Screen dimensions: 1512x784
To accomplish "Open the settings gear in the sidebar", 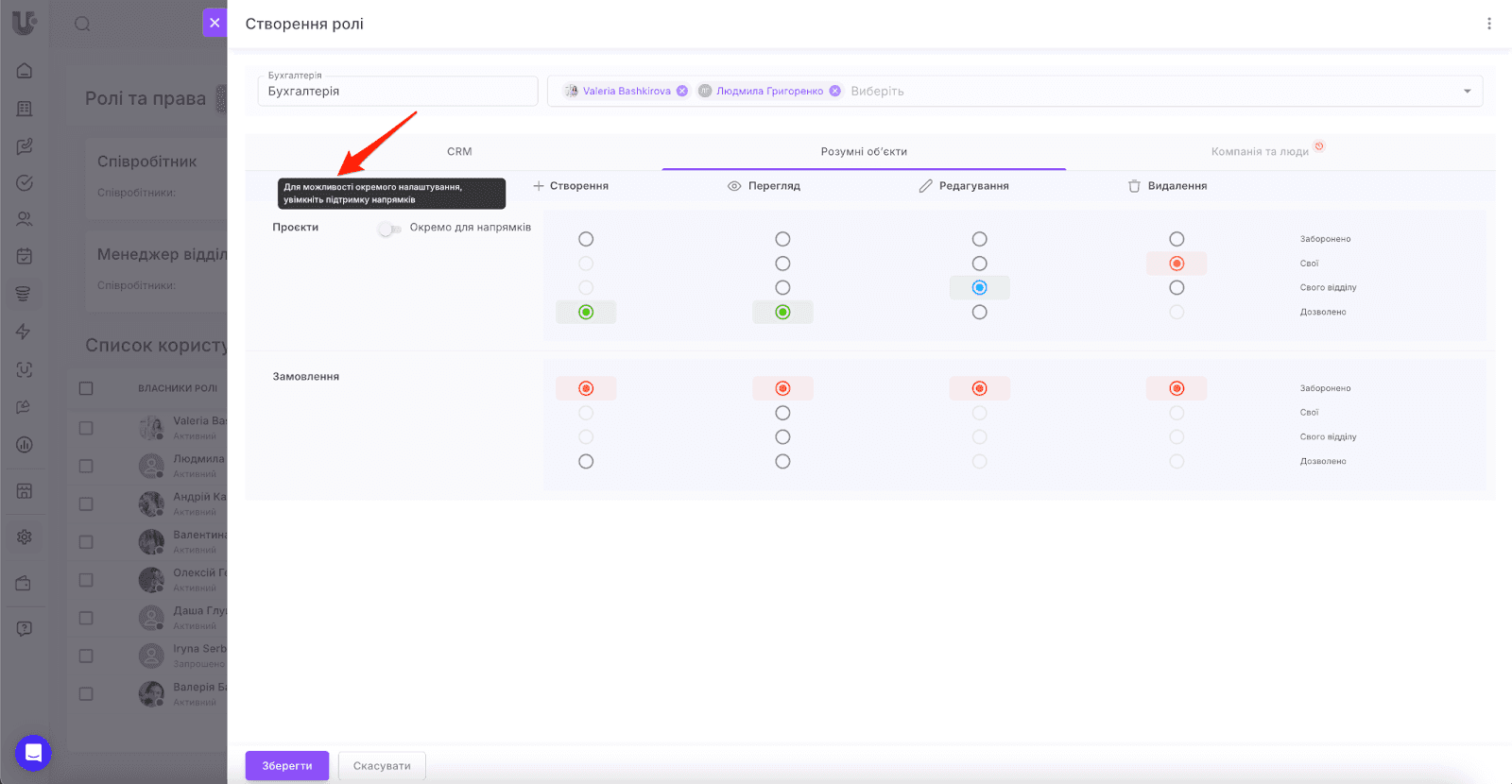I will click(x=25, y=537).
